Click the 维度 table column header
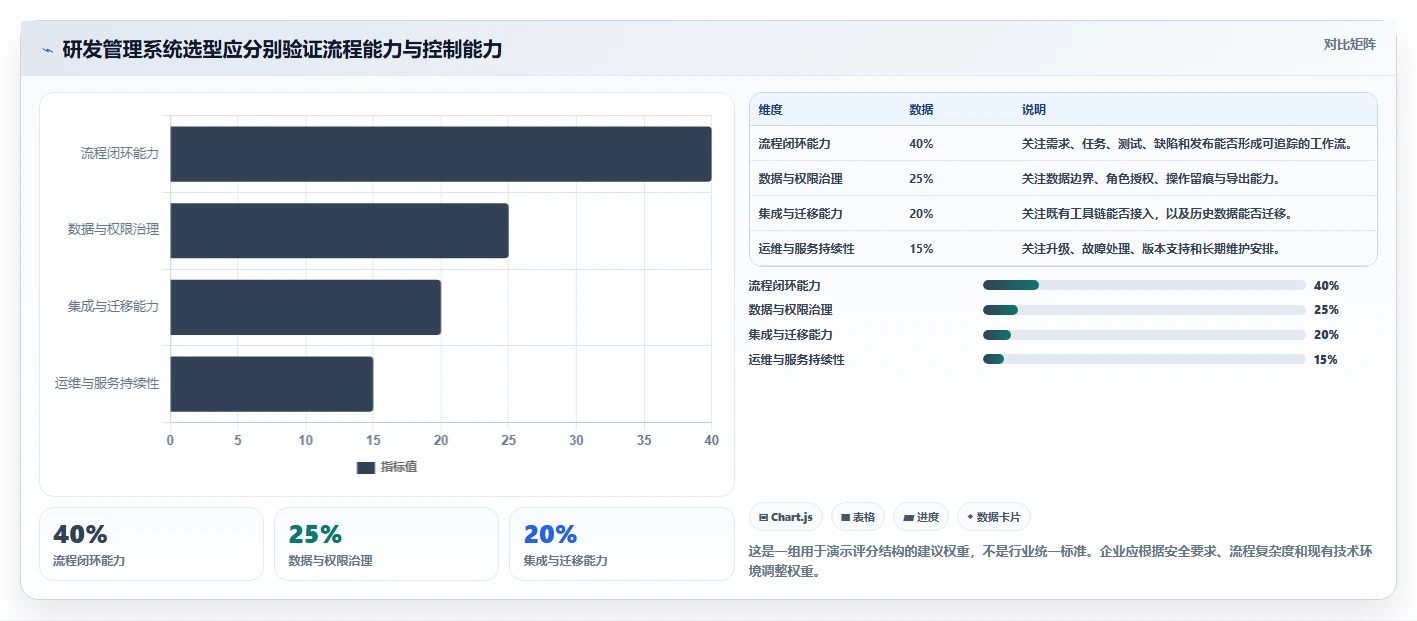 [x=771, y=109]
